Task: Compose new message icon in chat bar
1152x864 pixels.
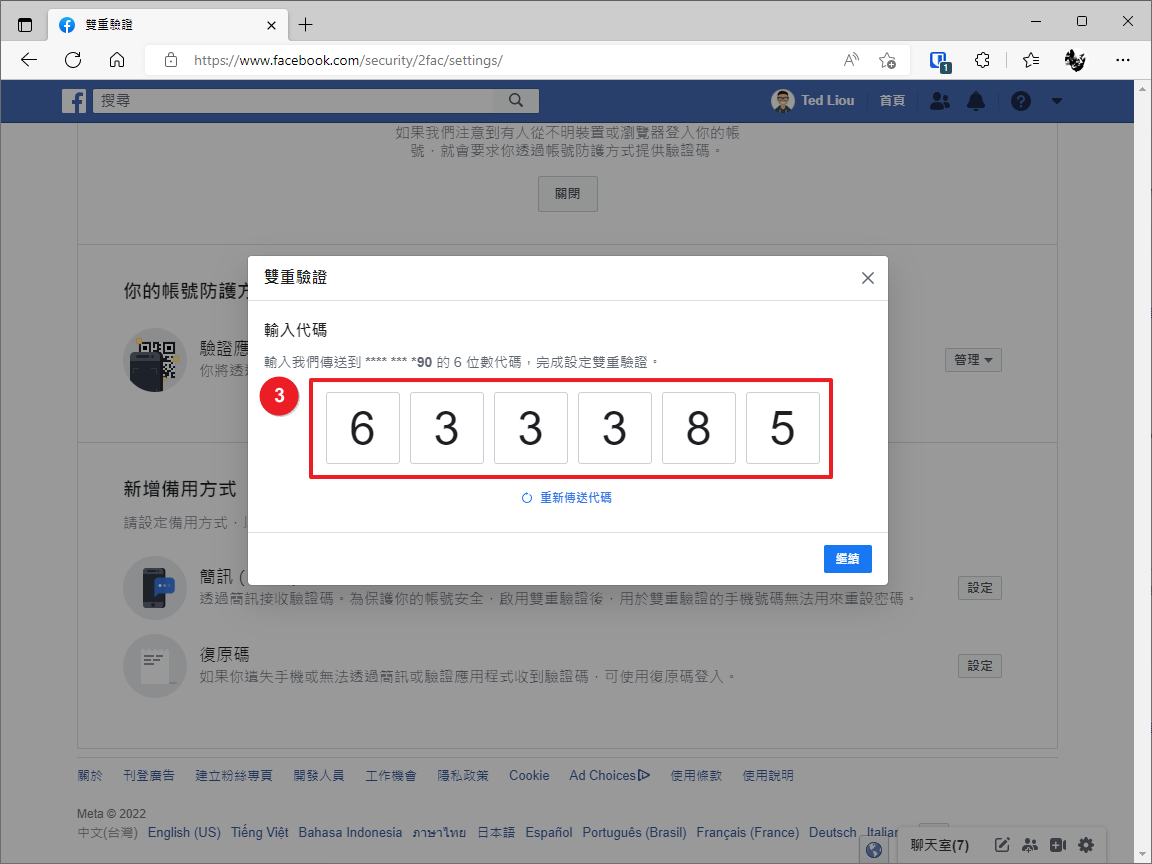Action: 1002,845
